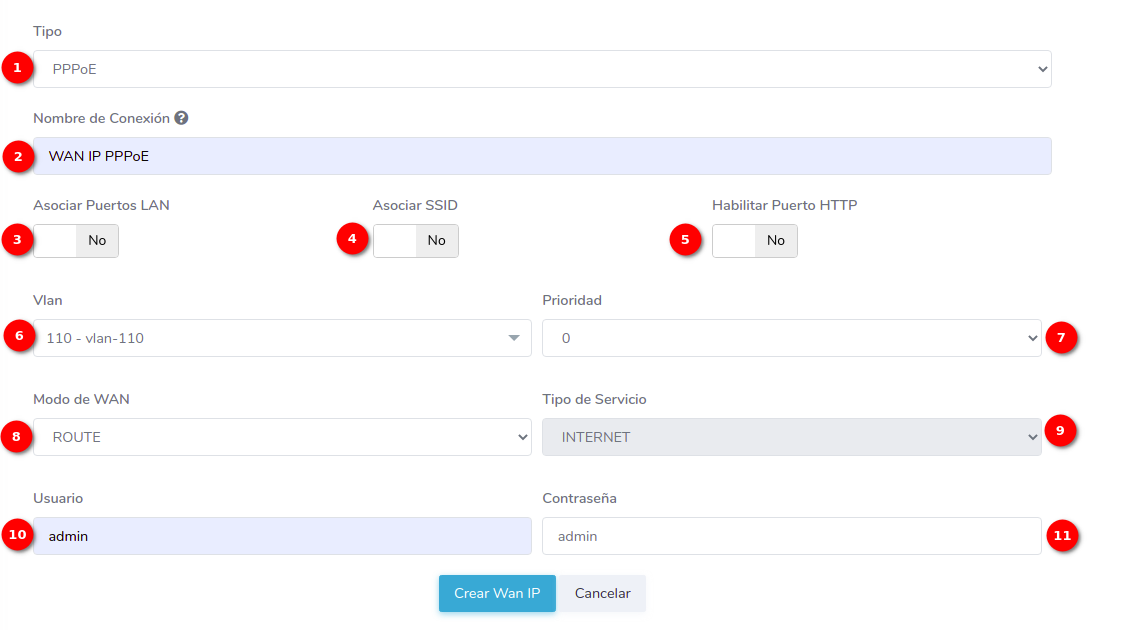This screenshot has height=630, width=1125.
Task: Toggle Habilitar Puerto HTTP switch
Action: [754, 241]
